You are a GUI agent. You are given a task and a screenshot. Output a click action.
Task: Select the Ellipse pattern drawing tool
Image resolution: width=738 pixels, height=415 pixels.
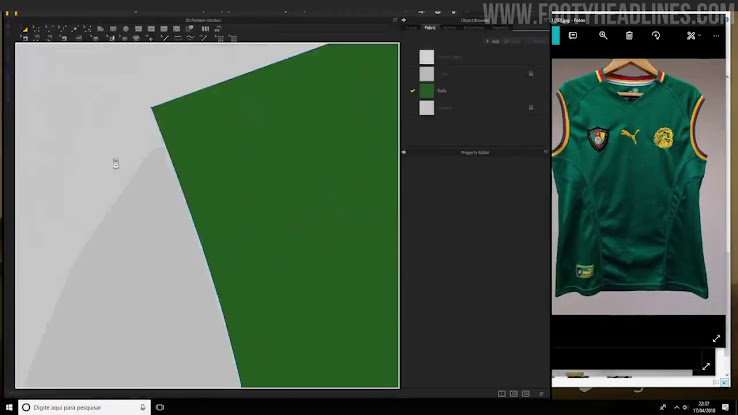[126, 29]
